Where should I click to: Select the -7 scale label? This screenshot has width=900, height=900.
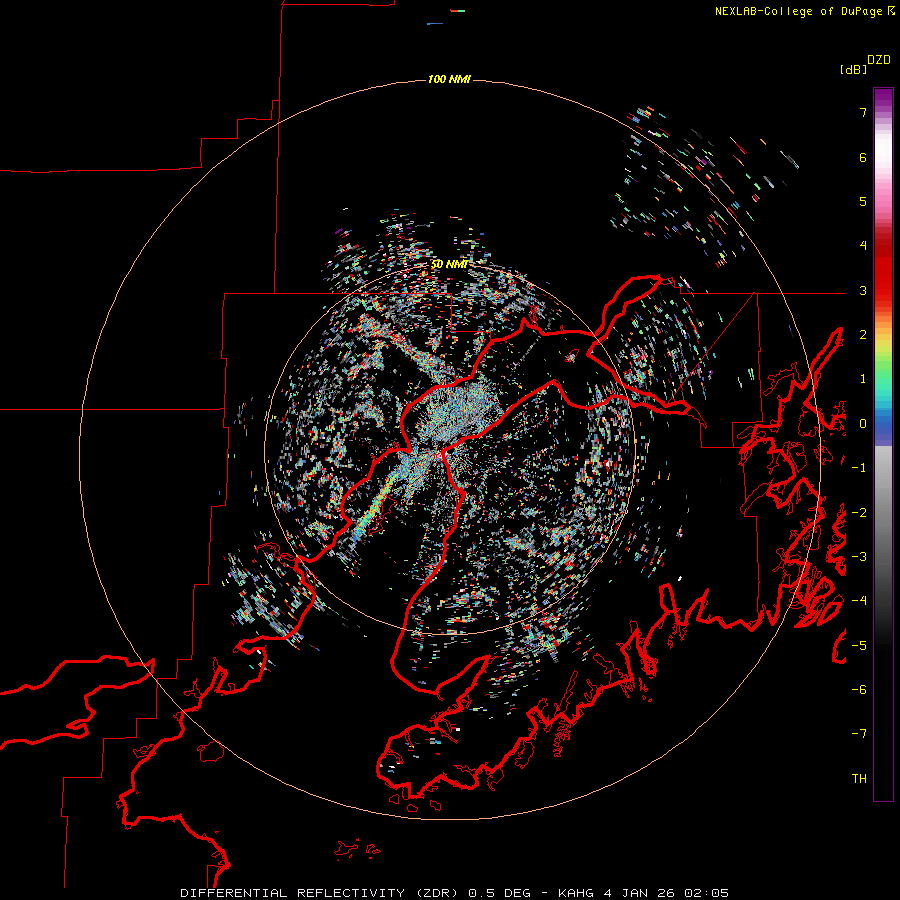859,734
